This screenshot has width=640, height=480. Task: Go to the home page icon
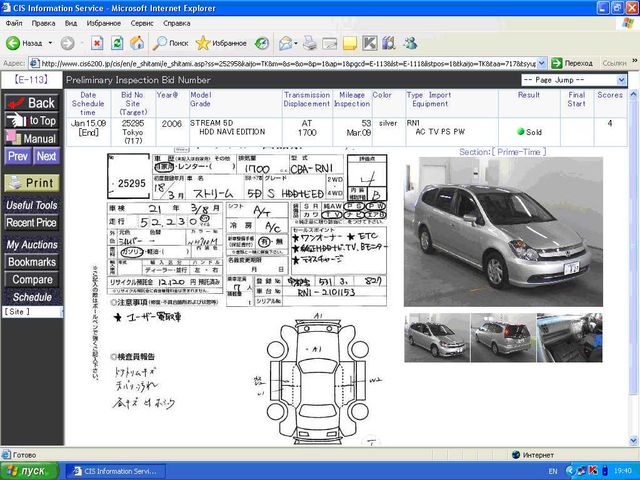coord(137,43)
